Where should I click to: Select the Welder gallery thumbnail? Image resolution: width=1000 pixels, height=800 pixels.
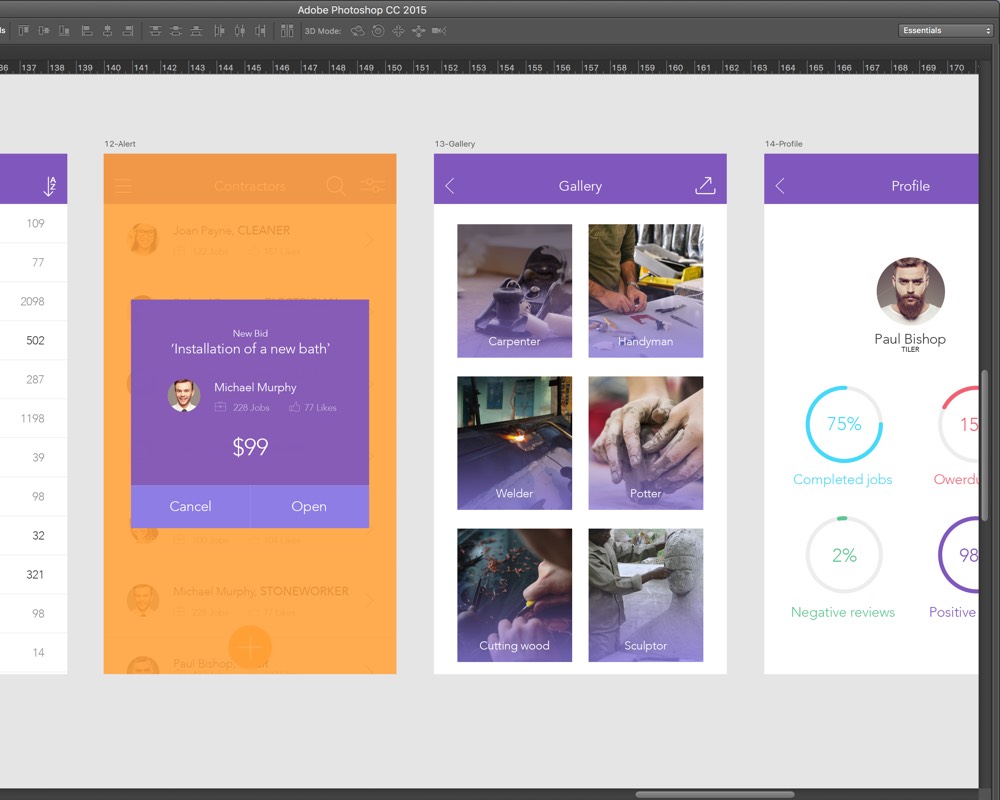click(x=515, y=443)
